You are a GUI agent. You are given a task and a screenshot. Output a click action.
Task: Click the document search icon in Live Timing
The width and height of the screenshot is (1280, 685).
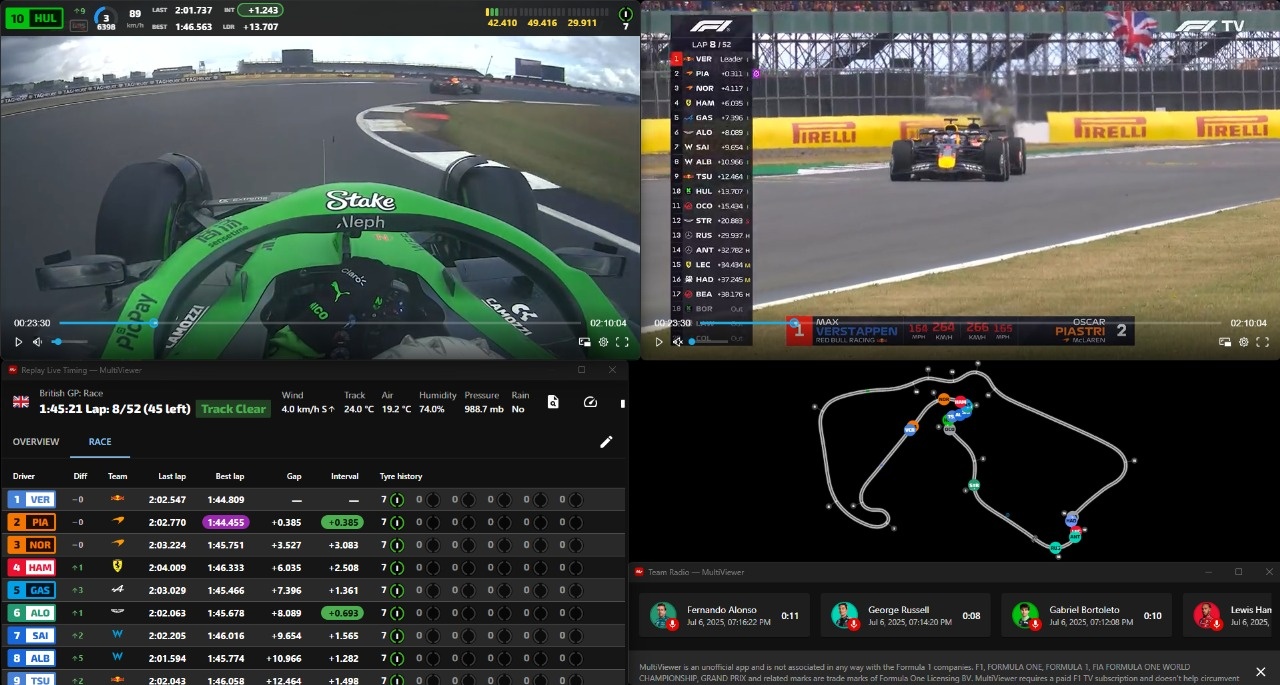click(x=553, y=402)
